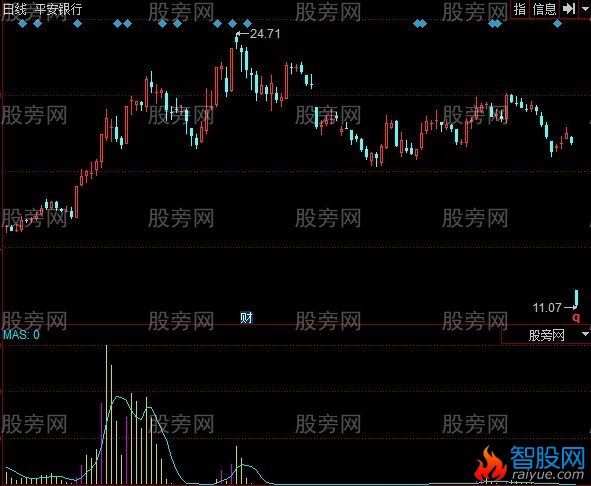
Task: Click the cyan candlestick at 11.07
Action: point(576,297)
